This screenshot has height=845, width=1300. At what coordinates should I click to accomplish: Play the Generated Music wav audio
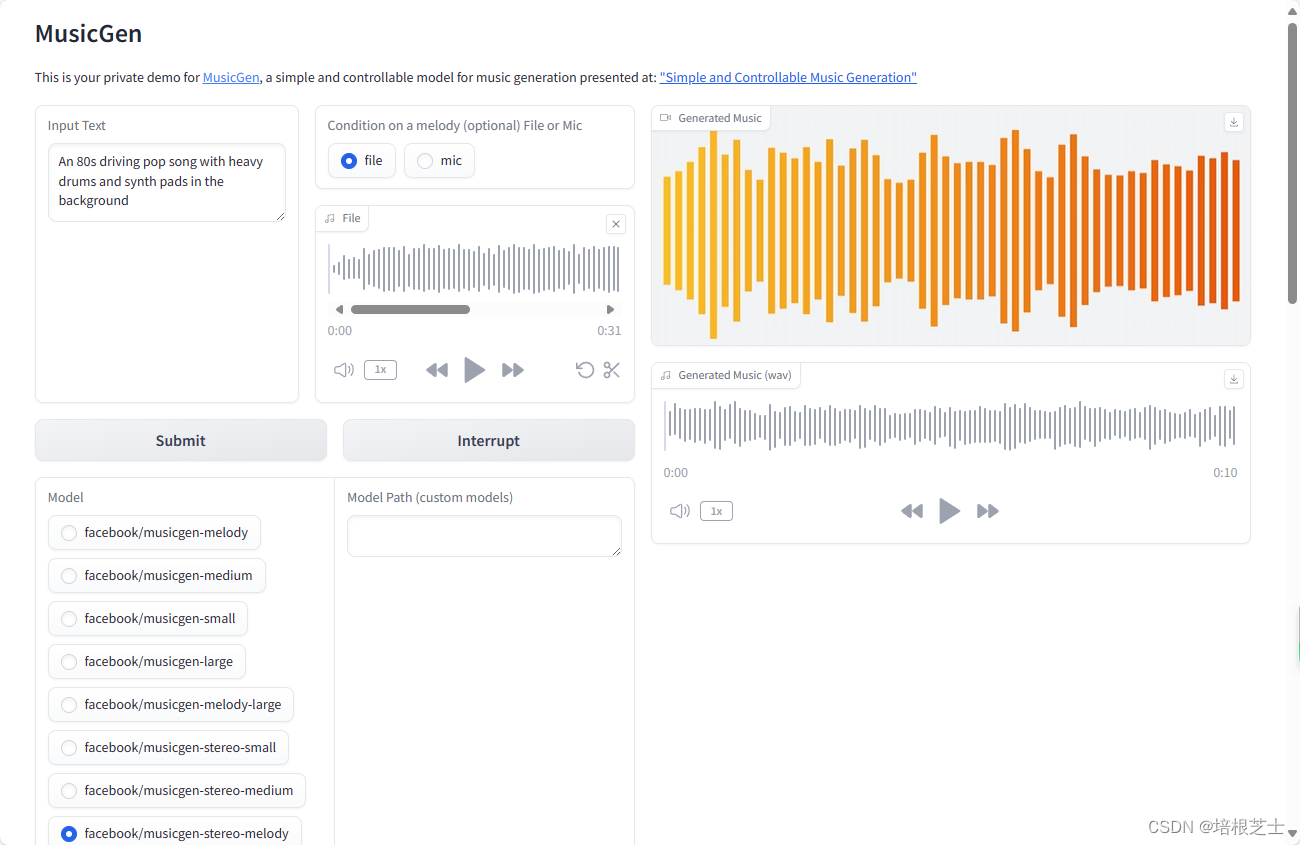(950, 511)
